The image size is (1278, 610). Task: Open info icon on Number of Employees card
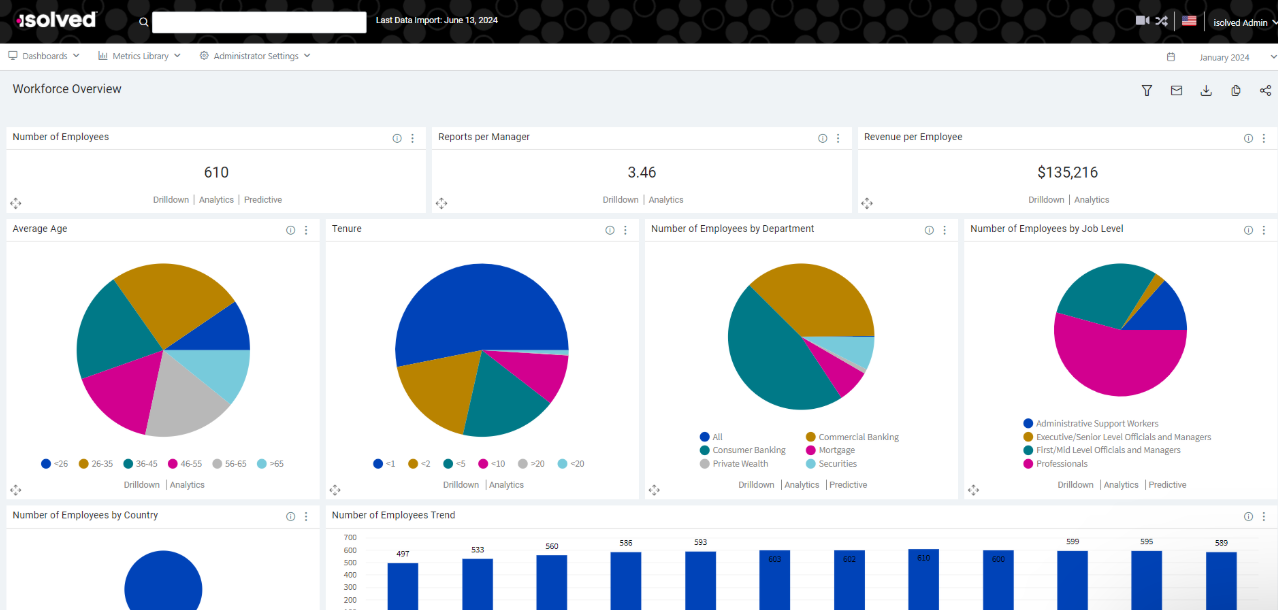397,138
